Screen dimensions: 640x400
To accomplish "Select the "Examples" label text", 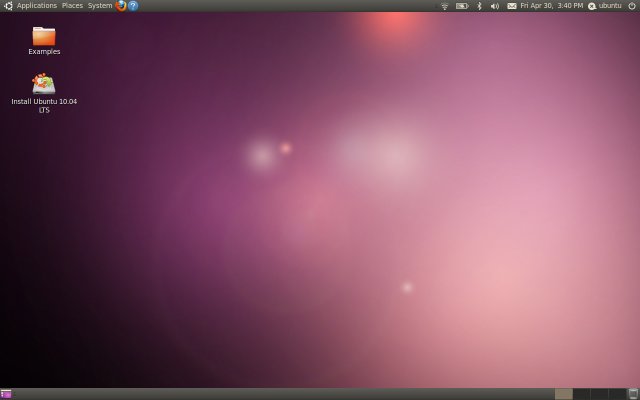I will click(44, 51).
